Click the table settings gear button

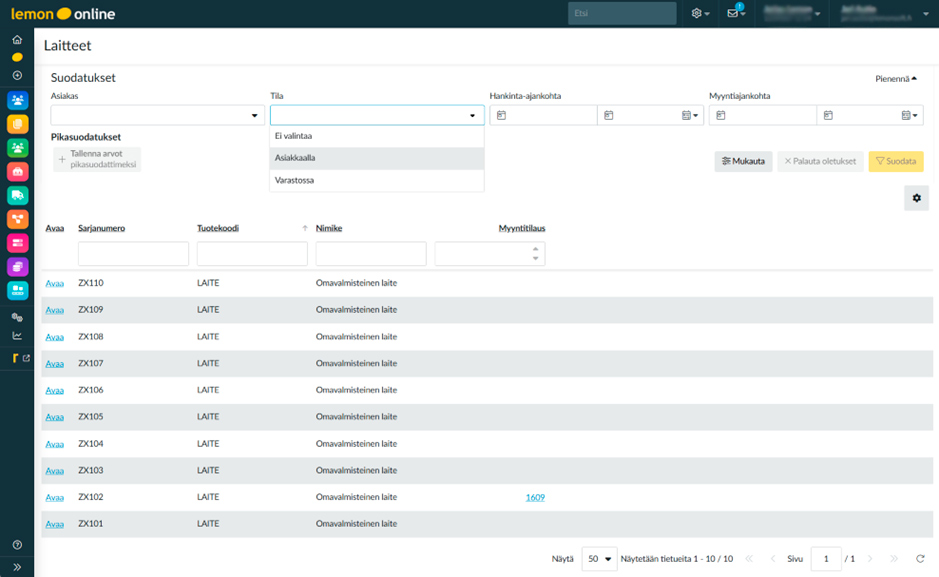coord(916,198)
